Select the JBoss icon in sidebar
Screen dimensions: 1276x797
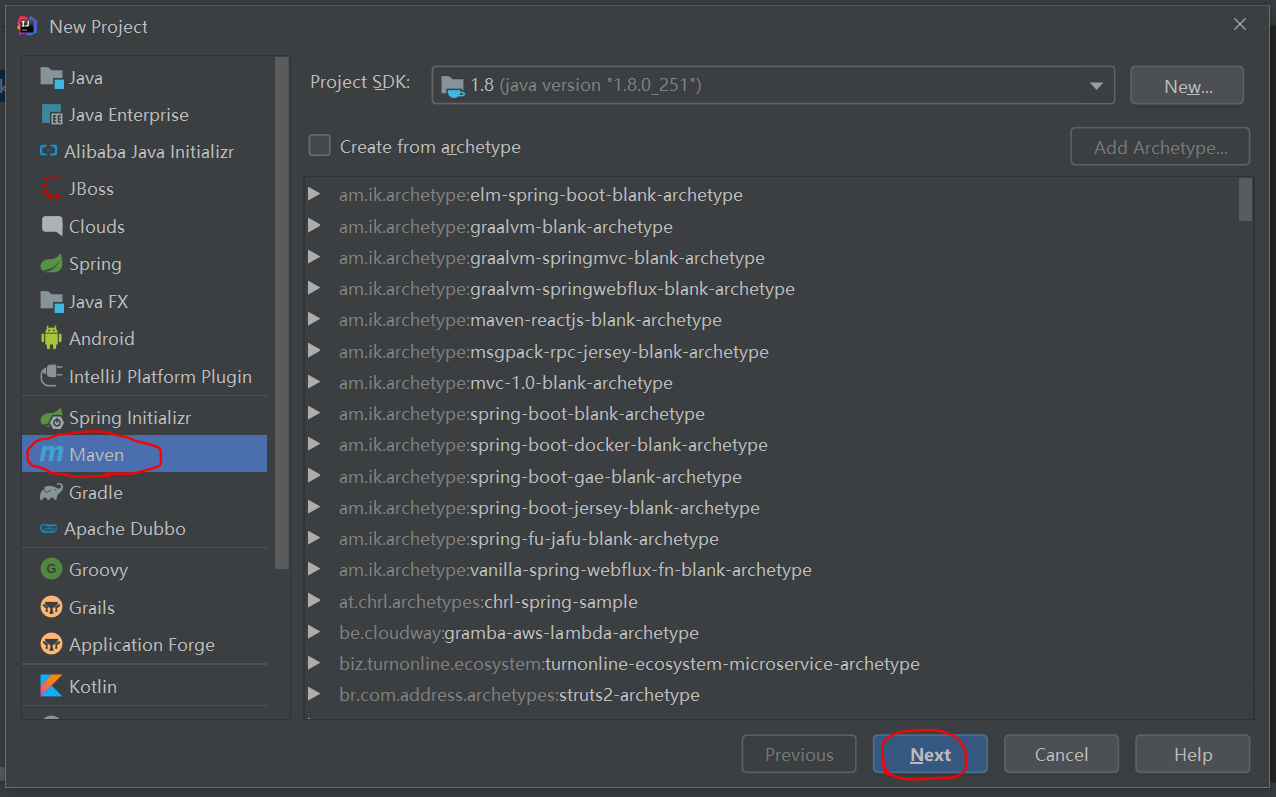(51, 189)
